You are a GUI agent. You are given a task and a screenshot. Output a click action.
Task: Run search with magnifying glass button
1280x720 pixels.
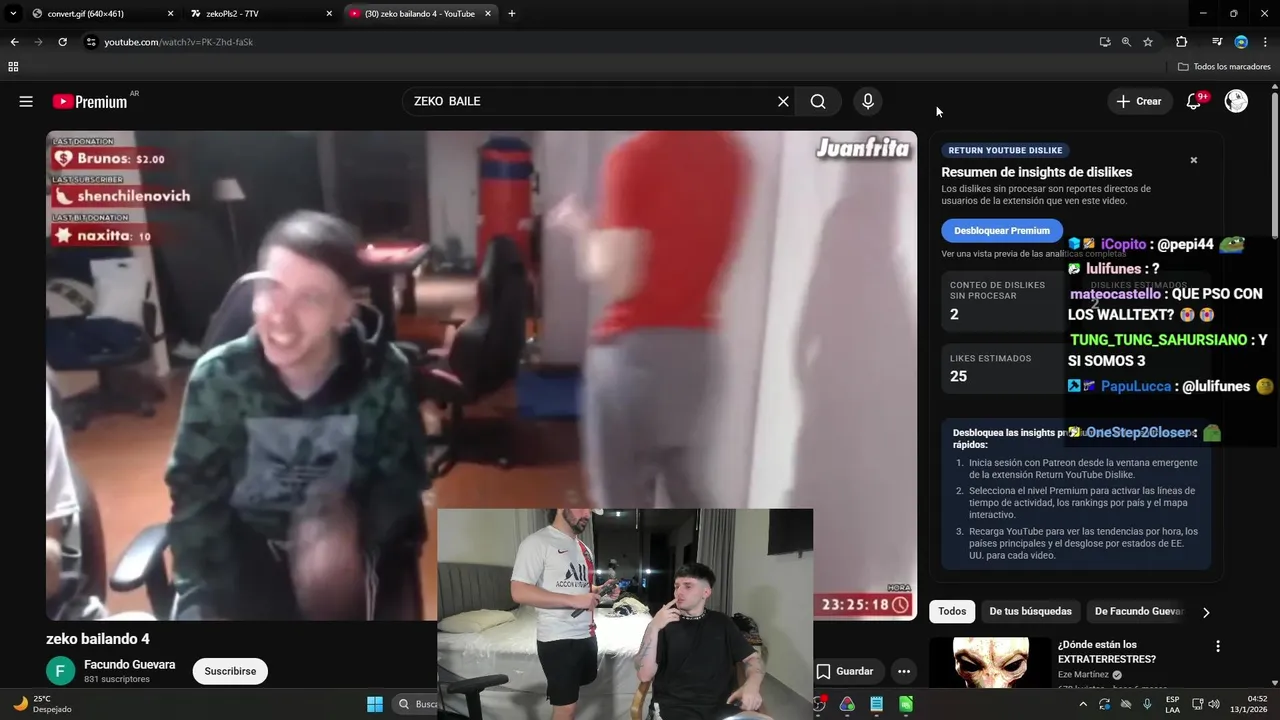coord(818,101)
